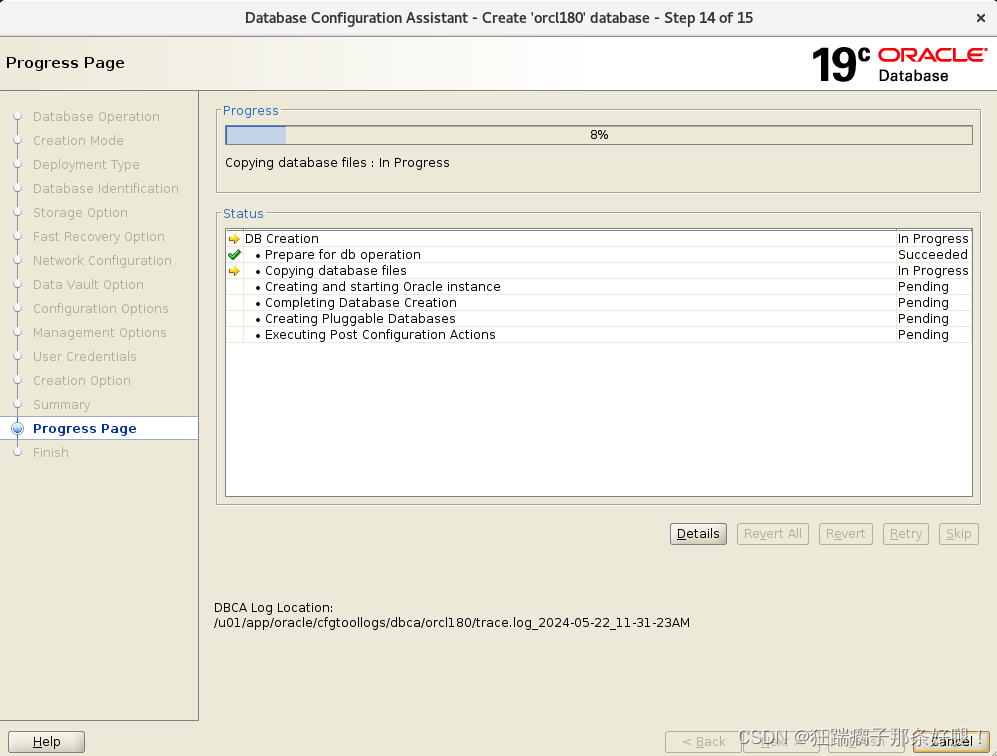Select the Database Identification step
Image resolution: width=997 pixels, height=756 pixels.
pos(105,188)
